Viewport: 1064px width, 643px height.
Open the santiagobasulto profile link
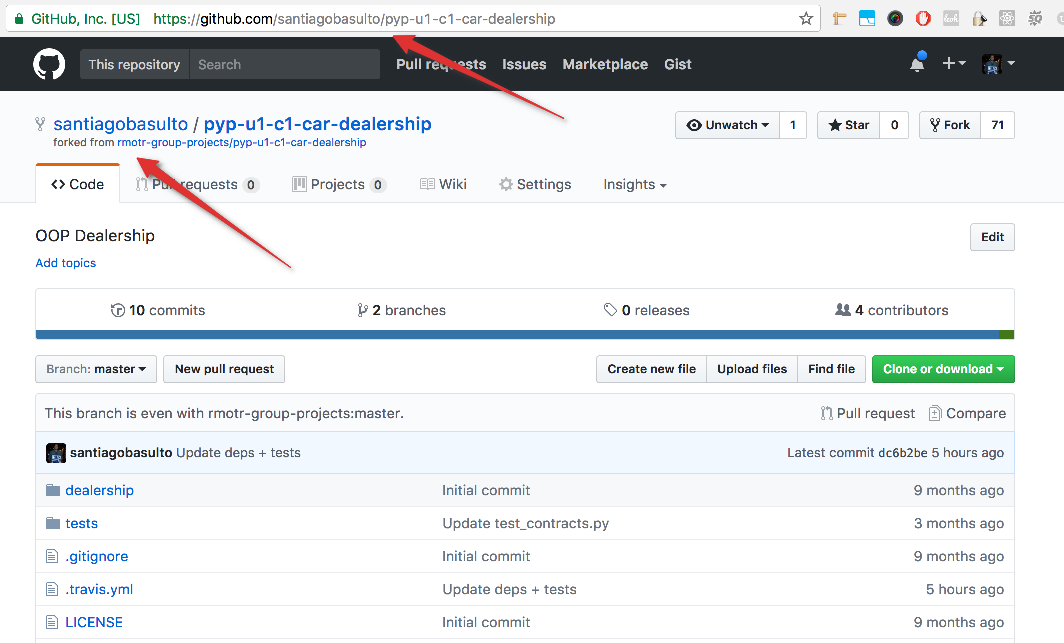[x=121, y=124]
